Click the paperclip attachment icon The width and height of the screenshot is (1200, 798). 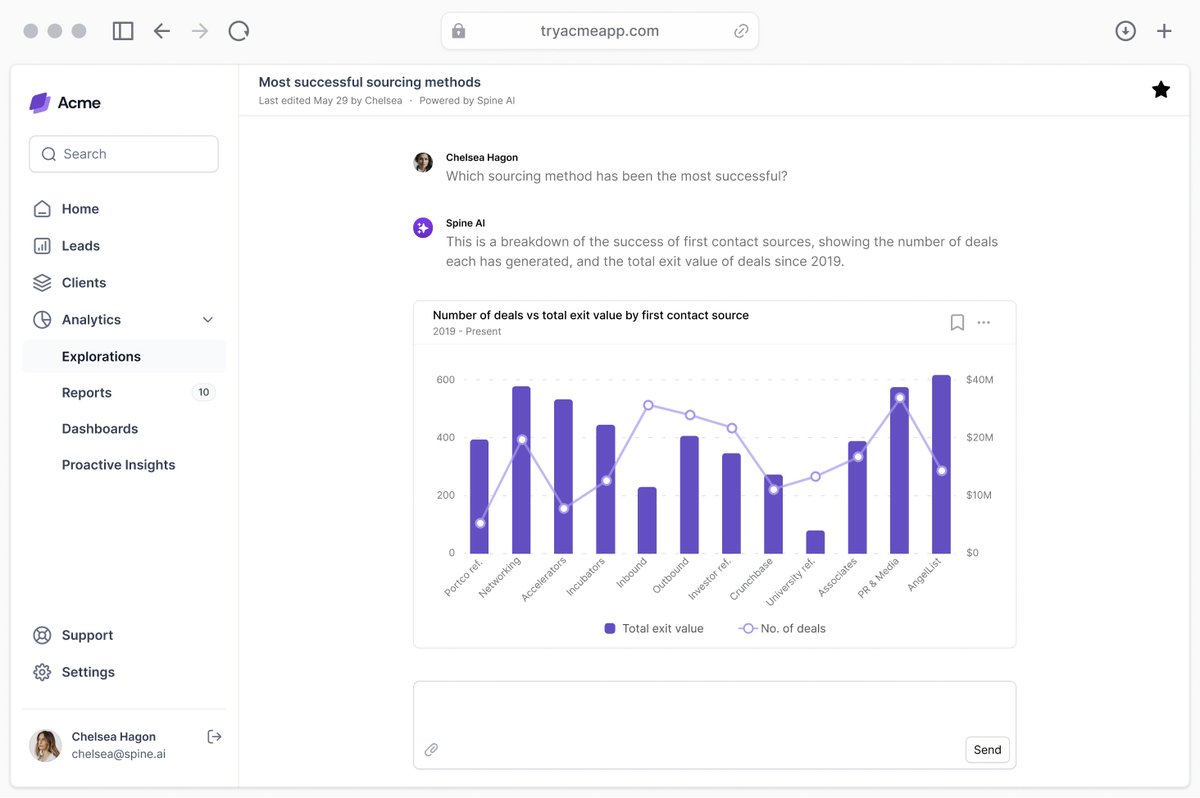(432, 748)
